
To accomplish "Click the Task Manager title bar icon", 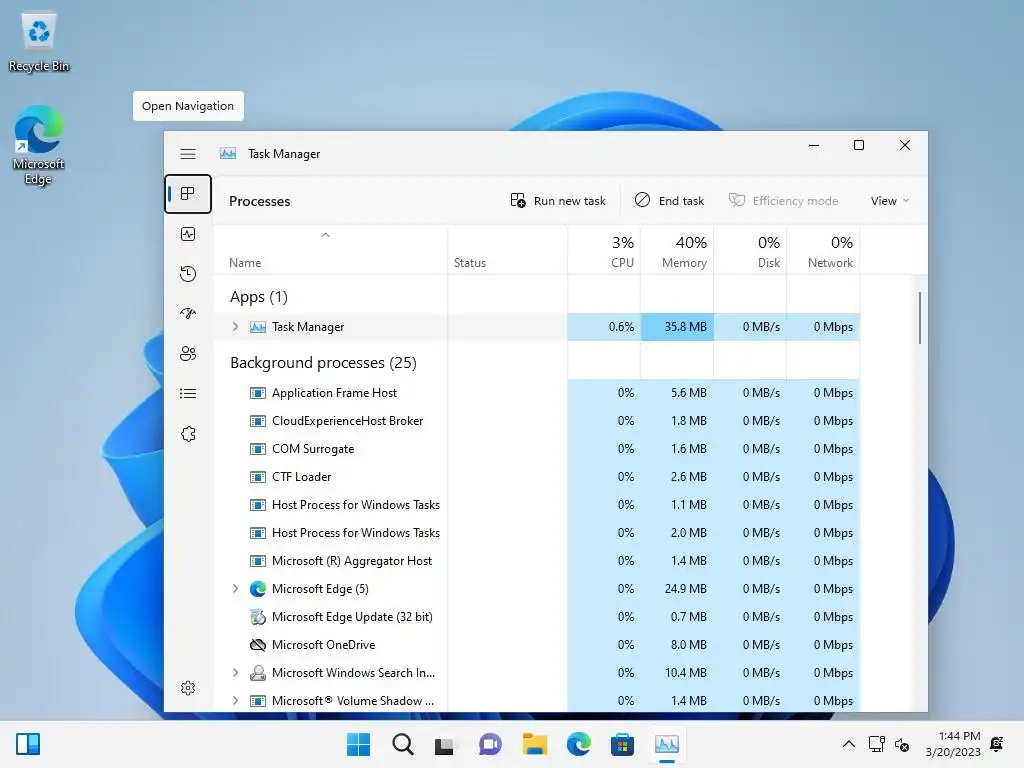I will [x=228, y=153].
